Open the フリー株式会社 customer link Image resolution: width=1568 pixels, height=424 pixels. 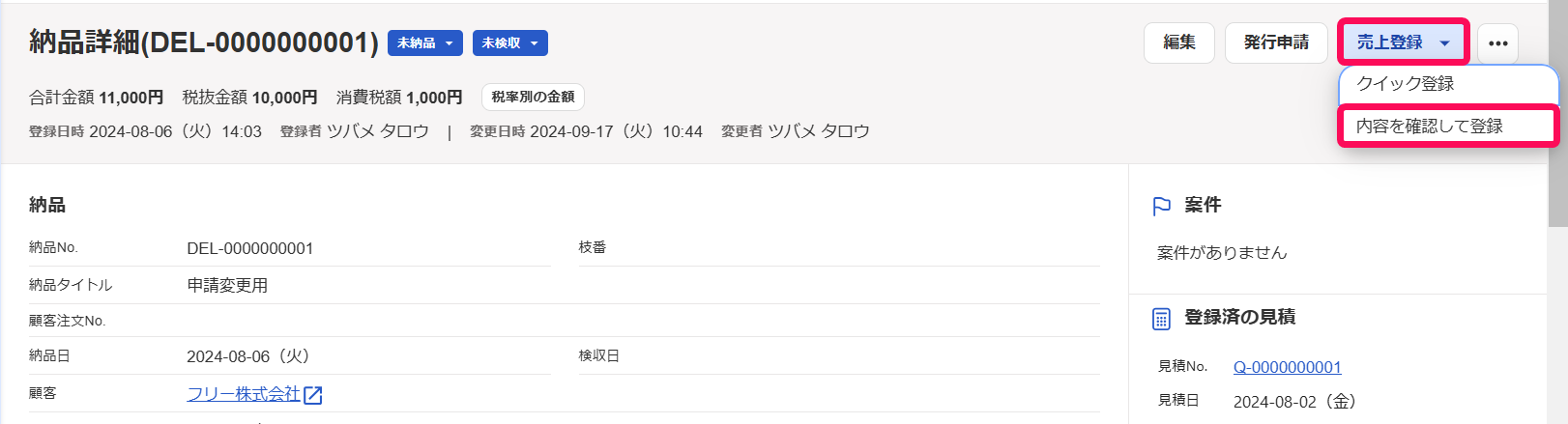(x=244, y=394)
